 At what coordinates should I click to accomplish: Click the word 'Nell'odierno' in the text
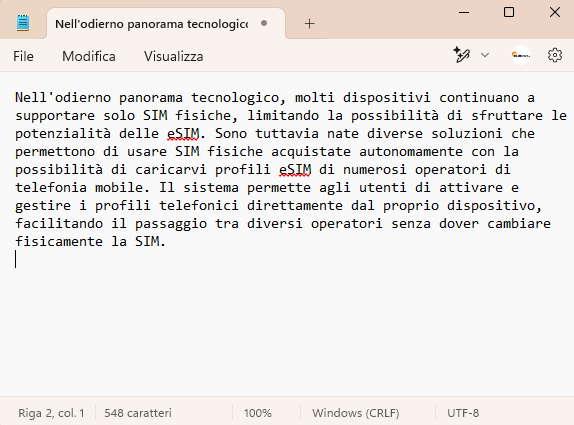[x=63, y=98]
